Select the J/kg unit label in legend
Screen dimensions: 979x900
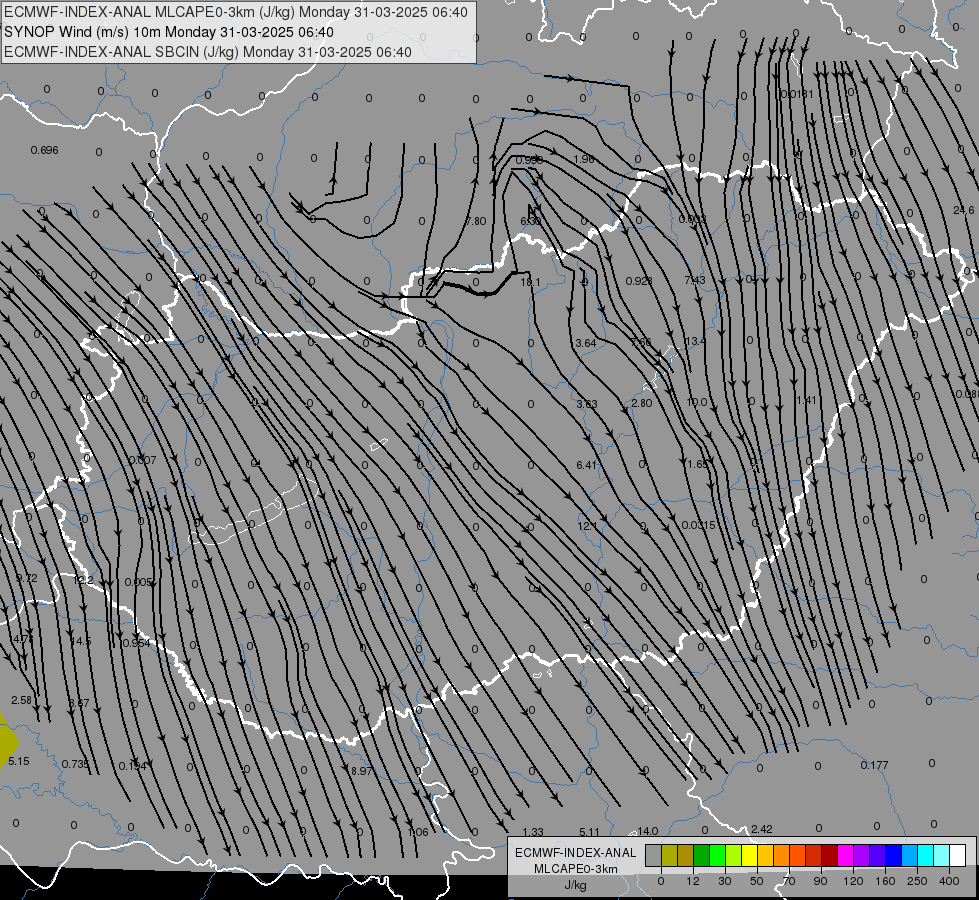pyautogui.click(x=575, y=885)
